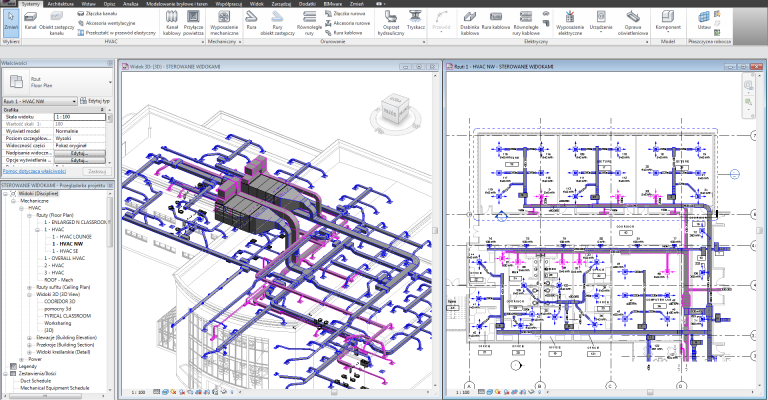768x400 pixels.
Task: Open the Współpracuj tab
Action: 229,4
